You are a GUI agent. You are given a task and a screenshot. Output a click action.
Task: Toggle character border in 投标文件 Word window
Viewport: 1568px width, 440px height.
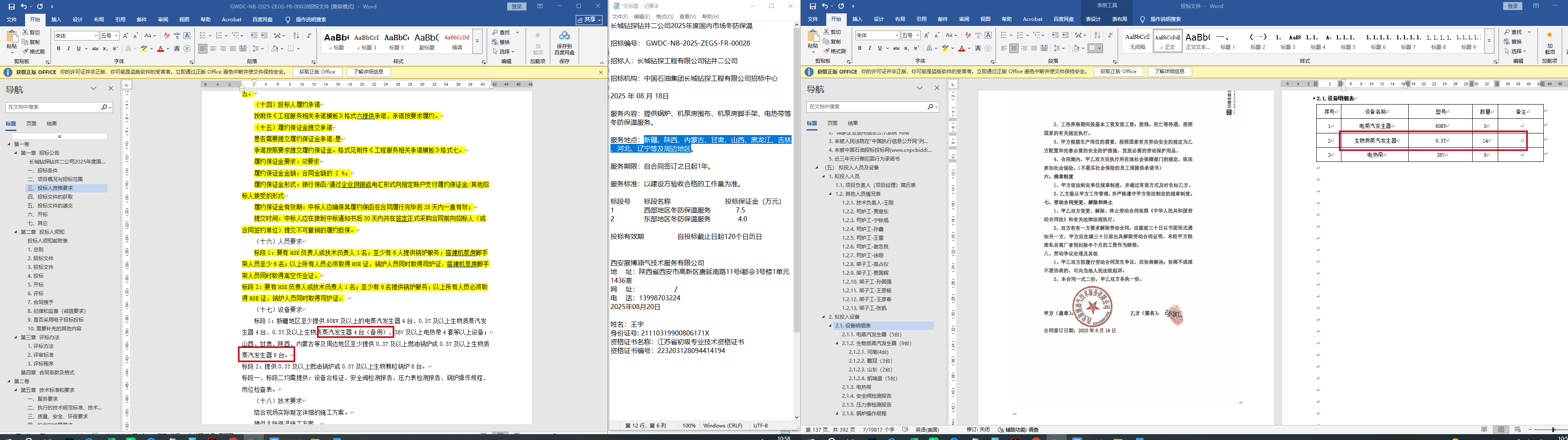pyautogui.click(x=988, y=35)
